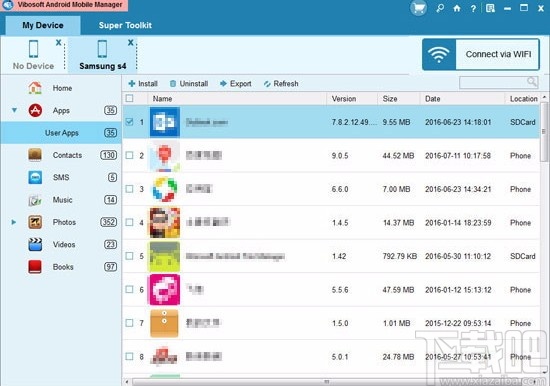
Task: Click the game app icon in row 4
Action: (x=165, y=223)
